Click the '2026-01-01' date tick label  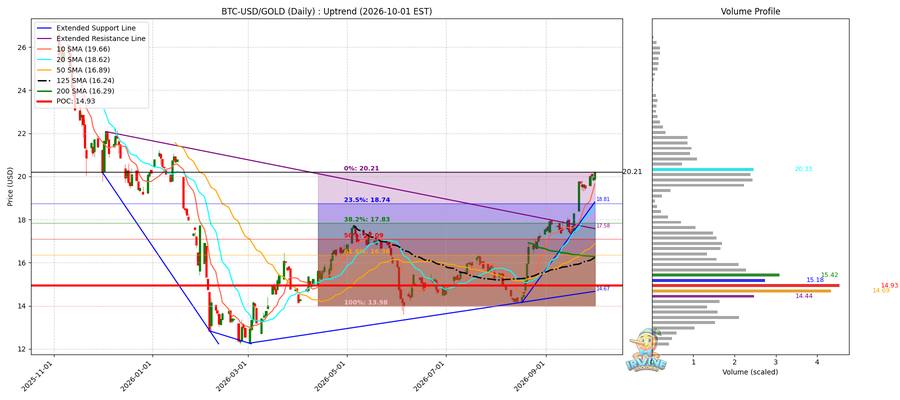138,377
